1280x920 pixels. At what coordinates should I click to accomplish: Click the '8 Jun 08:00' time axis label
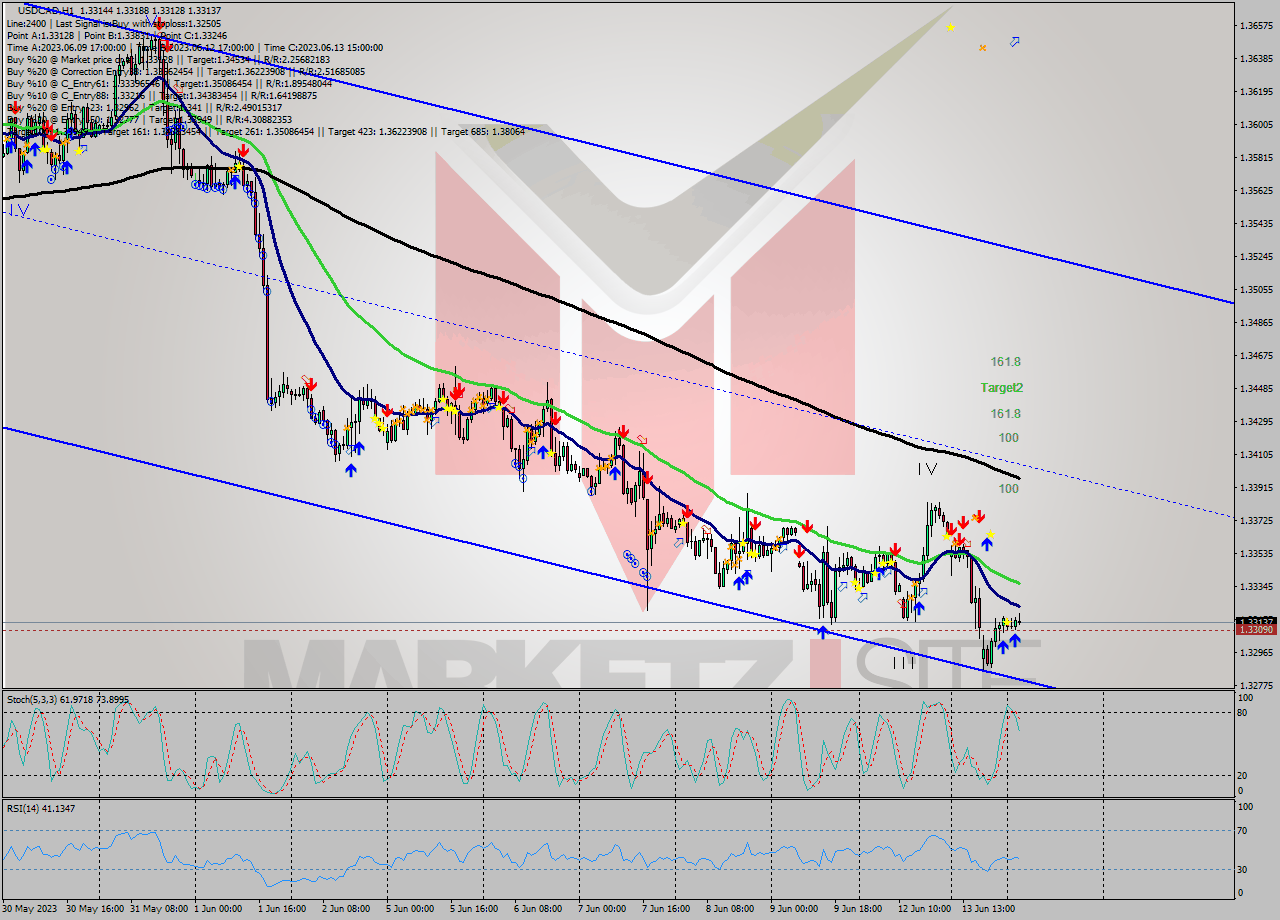click(x=731, y=909)
